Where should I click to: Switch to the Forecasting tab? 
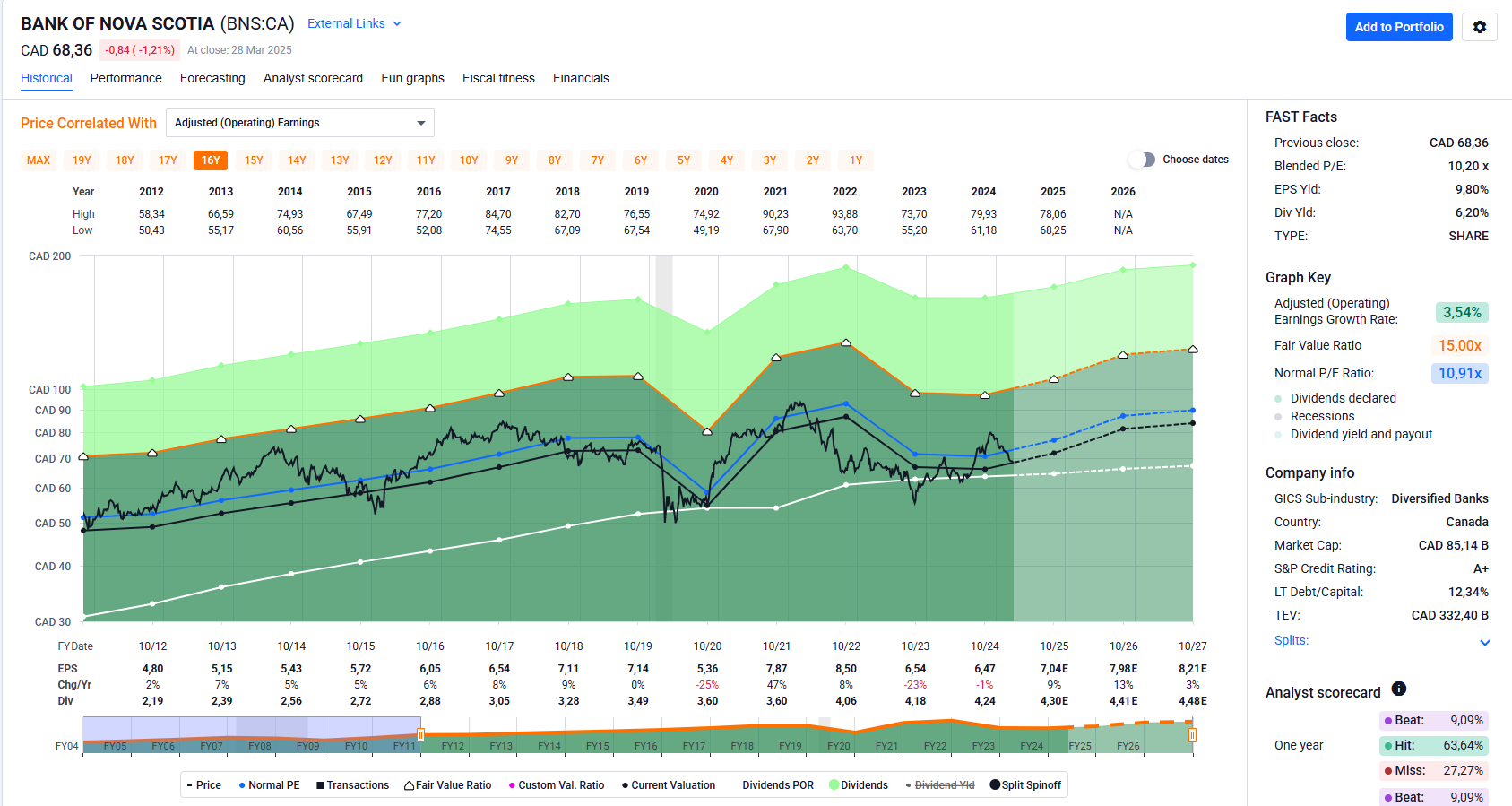click(x=212, y=79)
